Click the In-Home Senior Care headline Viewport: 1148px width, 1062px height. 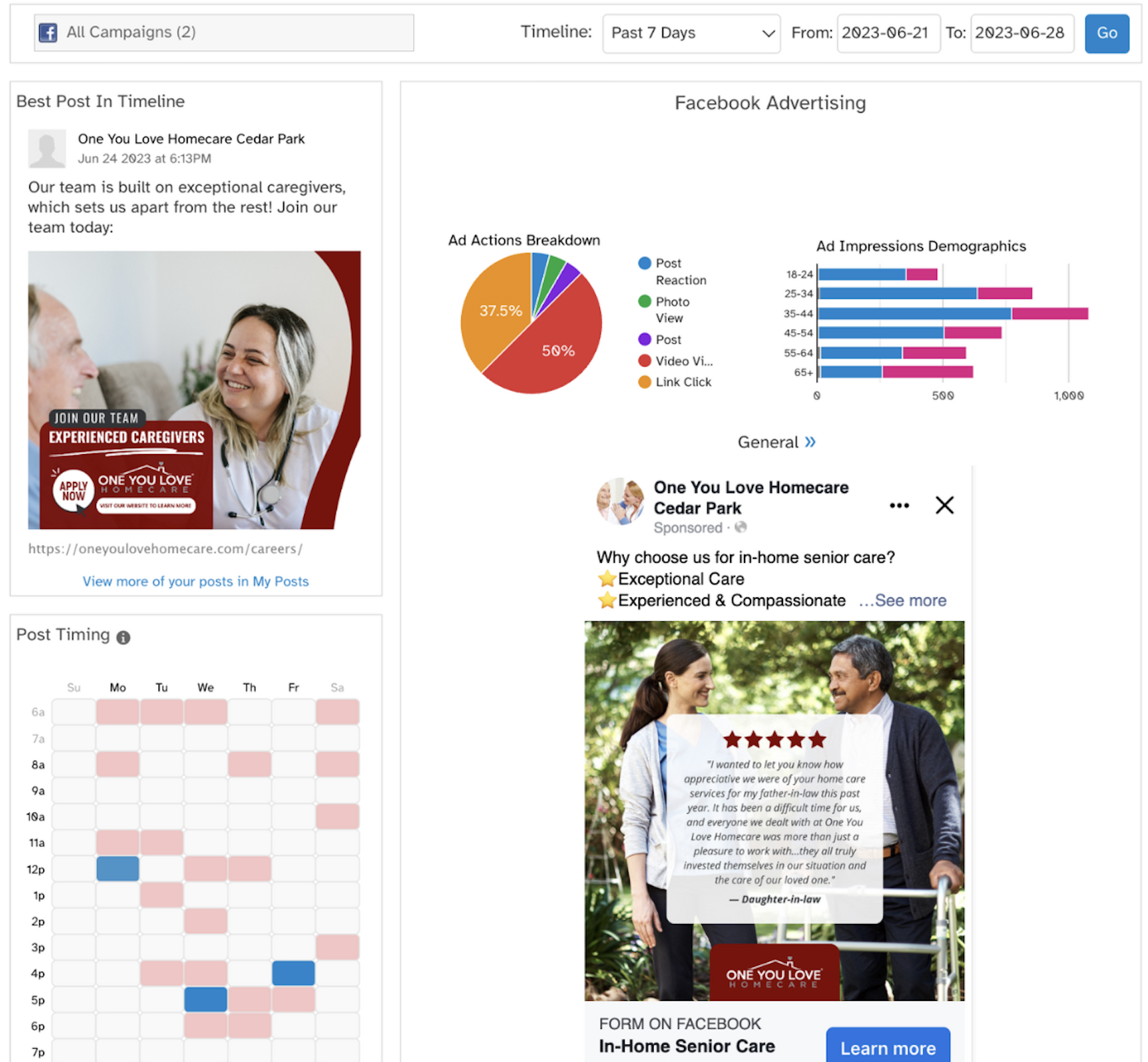click(x=687, y=1047)
